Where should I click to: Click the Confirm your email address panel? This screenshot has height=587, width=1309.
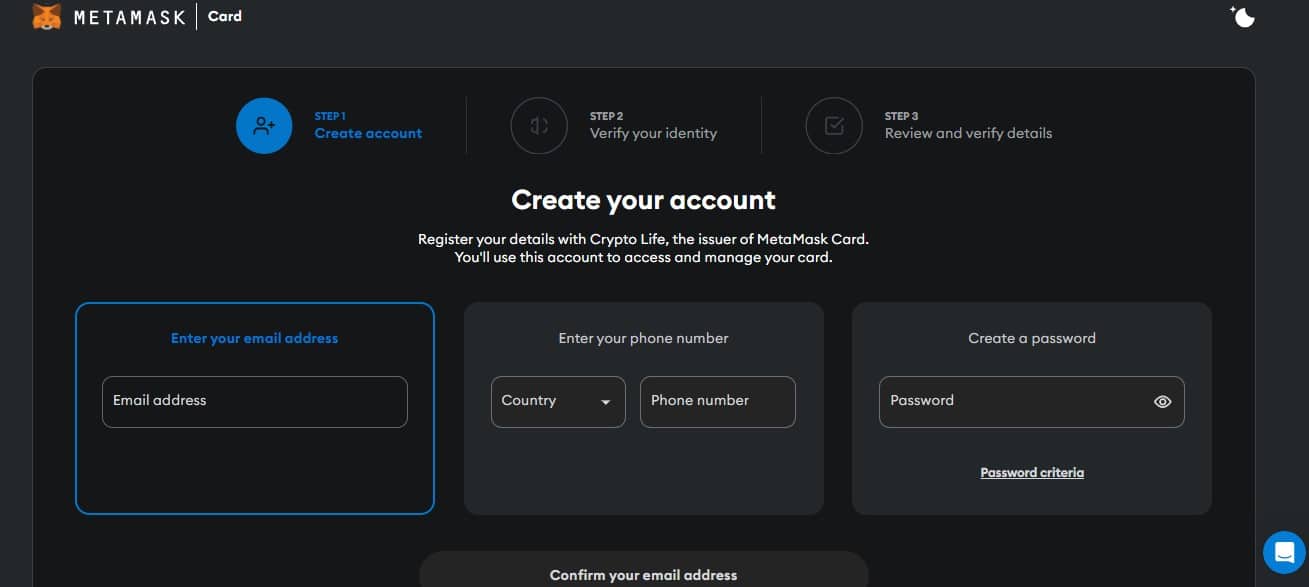tap(644, 569)
